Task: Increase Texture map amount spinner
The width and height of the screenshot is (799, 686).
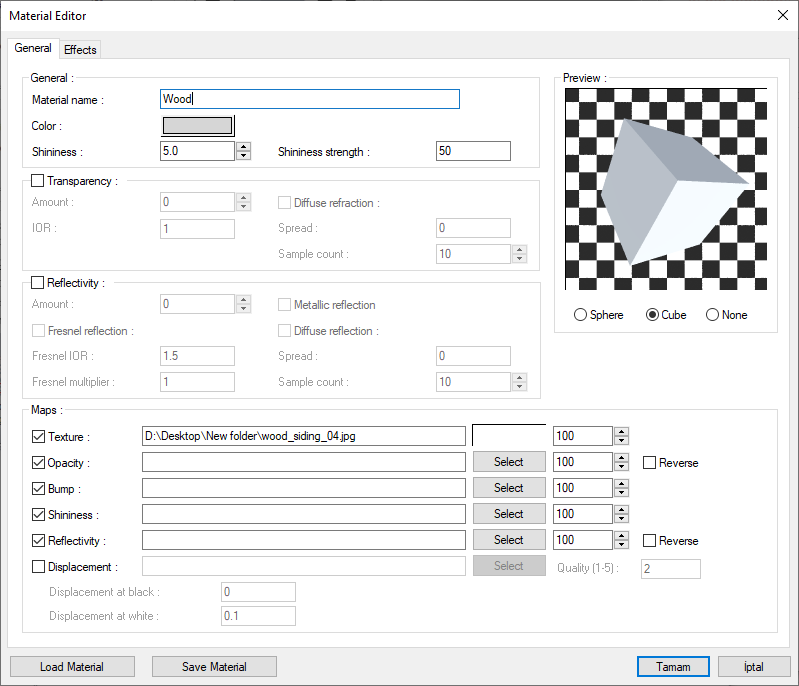Action: (x=621, y=432)
